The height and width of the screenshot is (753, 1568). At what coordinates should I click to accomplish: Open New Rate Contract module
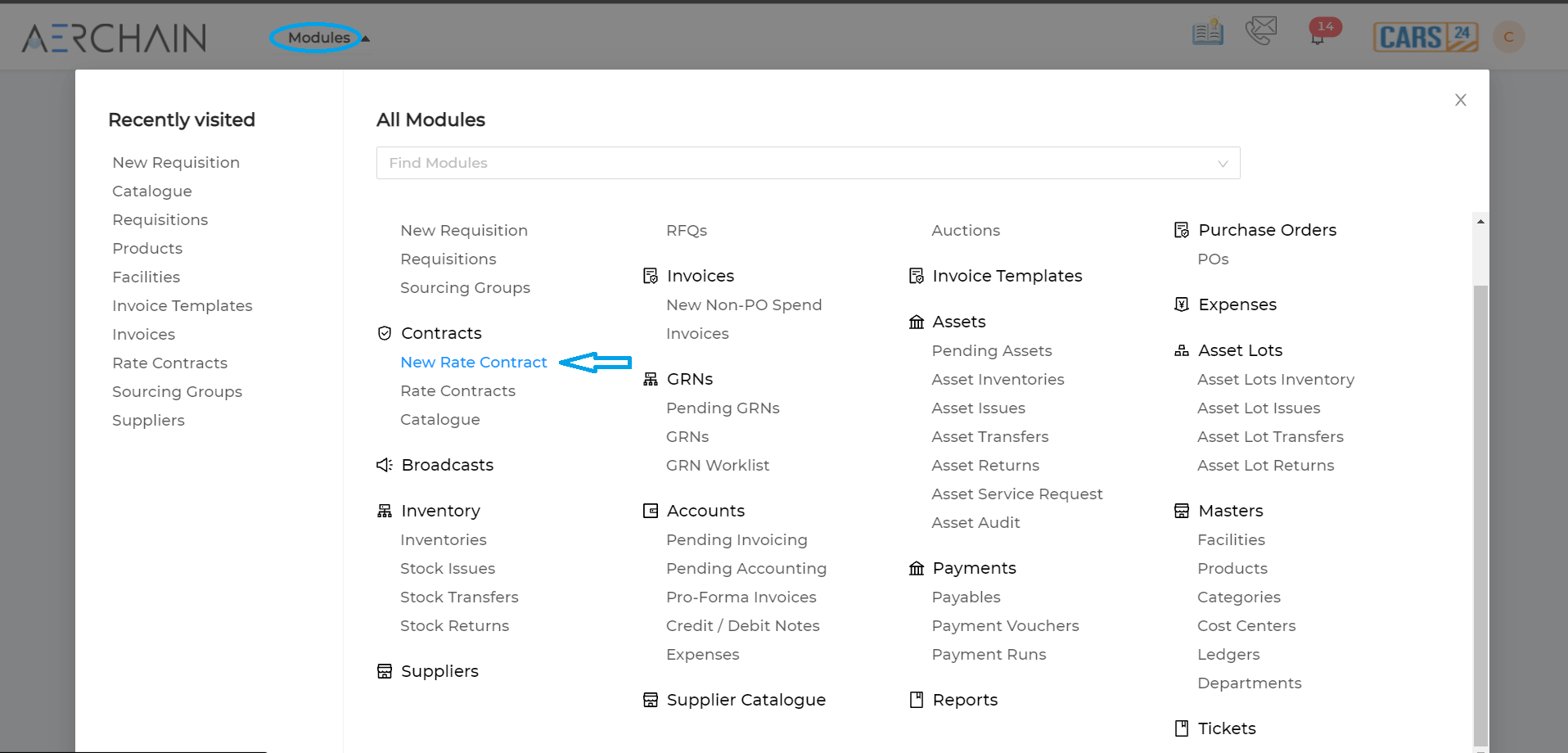tap(473, 362)
